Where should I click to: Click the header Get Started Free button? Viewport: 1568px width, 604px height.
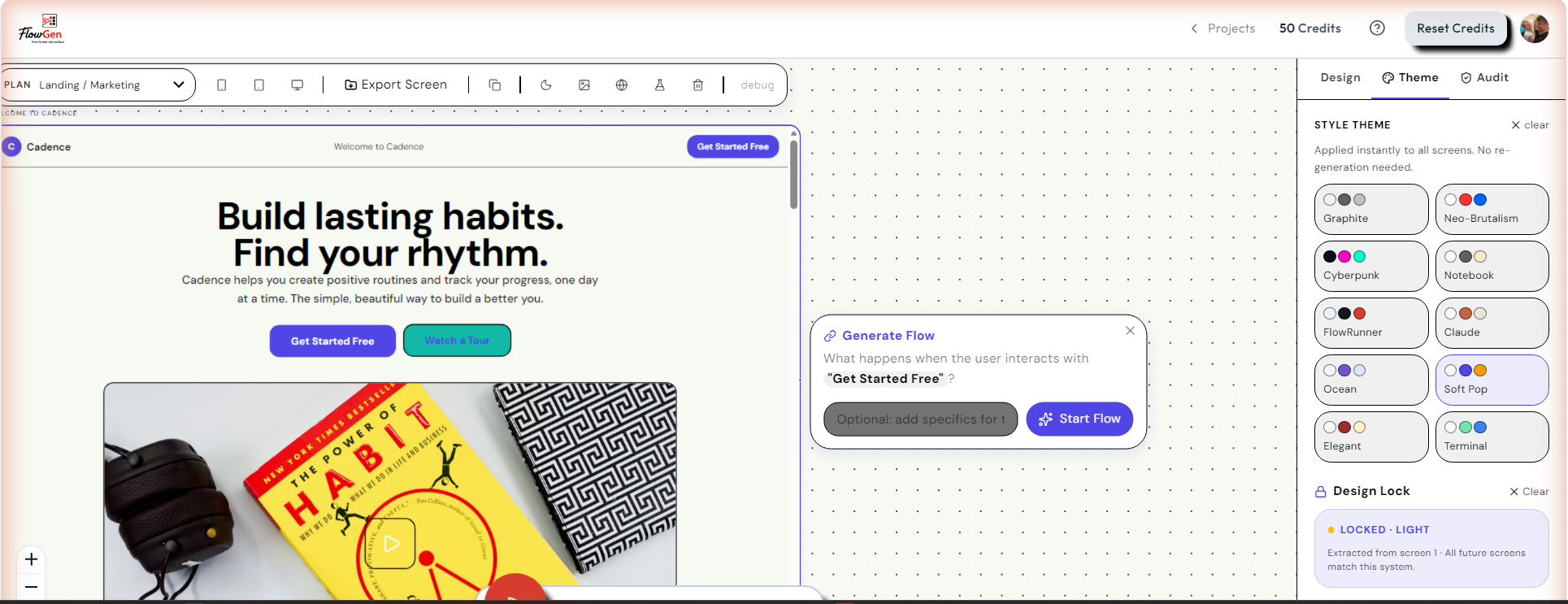(733, 146)
